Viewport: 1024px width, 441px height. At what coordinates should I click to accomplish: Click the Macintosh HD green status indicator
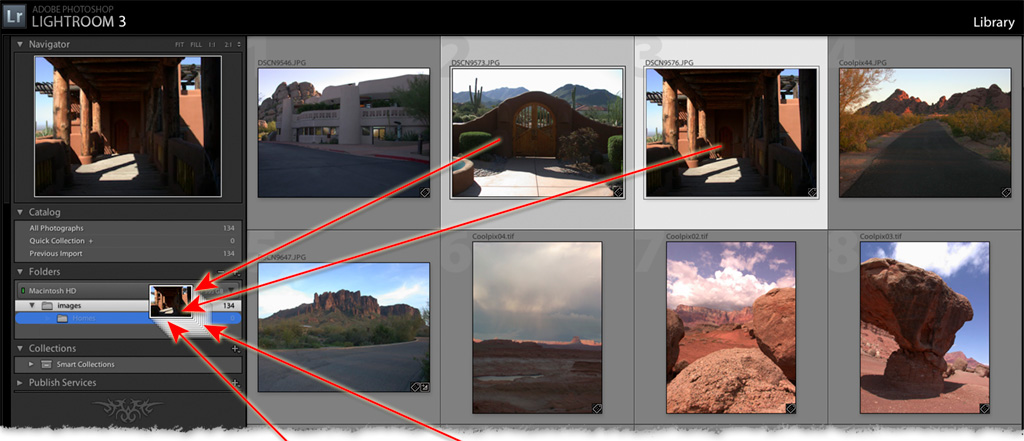pos(23,291)
